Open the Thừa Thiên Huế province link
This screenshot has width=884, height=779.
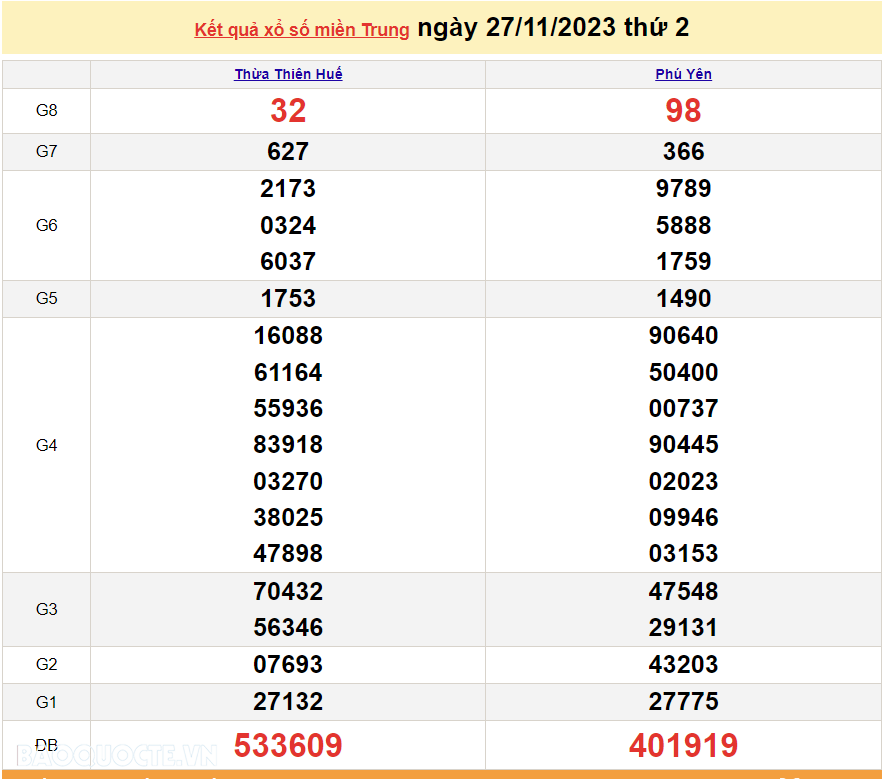[x=288, y=75]
